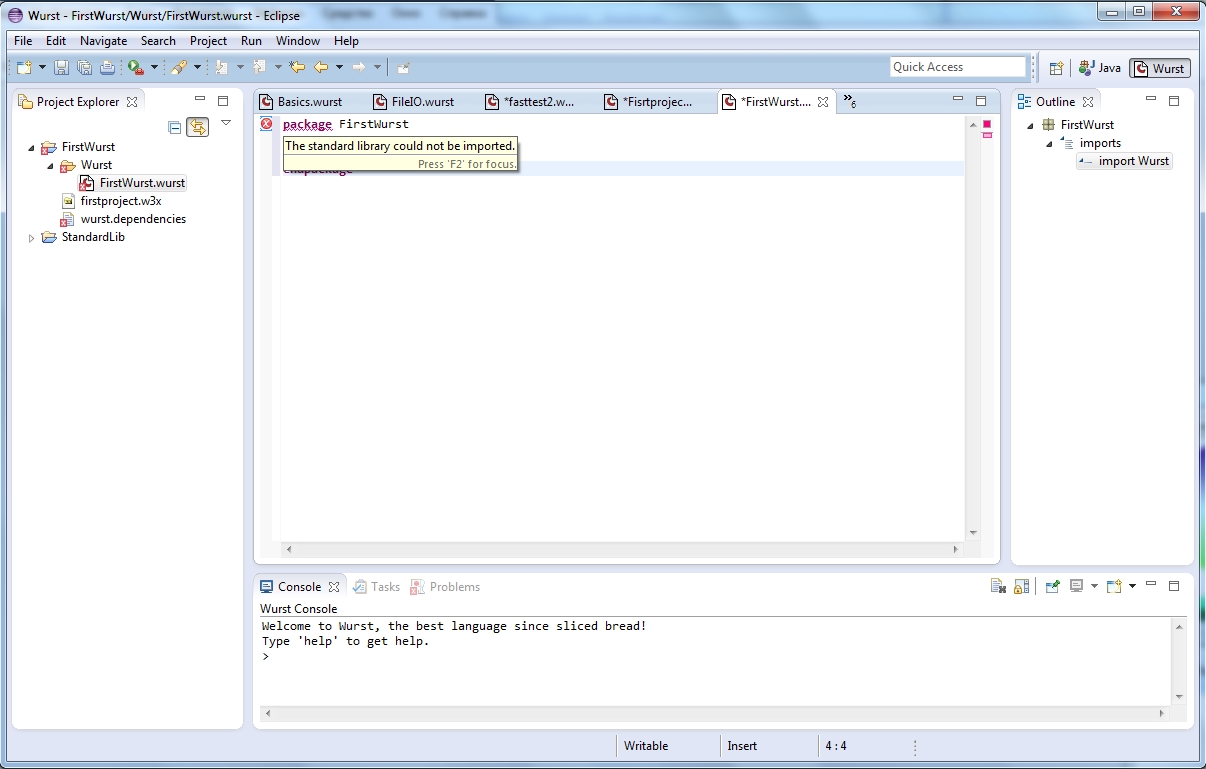Image resolution: width=1206 pixels, height=769 pixels.
Task: Open the New wizard dropdown arrow
Action: (x=42, y=67)
